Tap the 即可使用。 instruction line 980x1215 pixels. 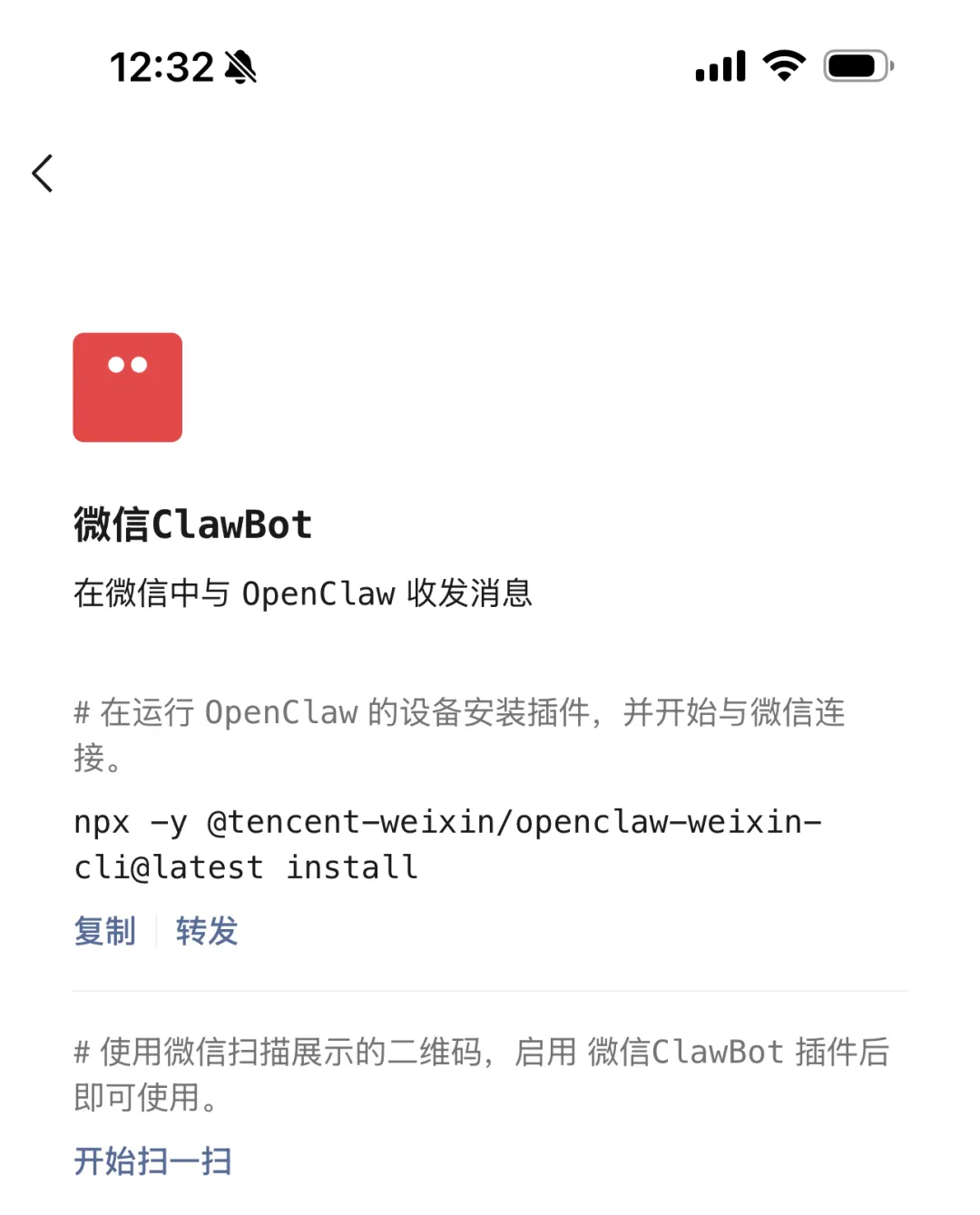[146, 1098]
